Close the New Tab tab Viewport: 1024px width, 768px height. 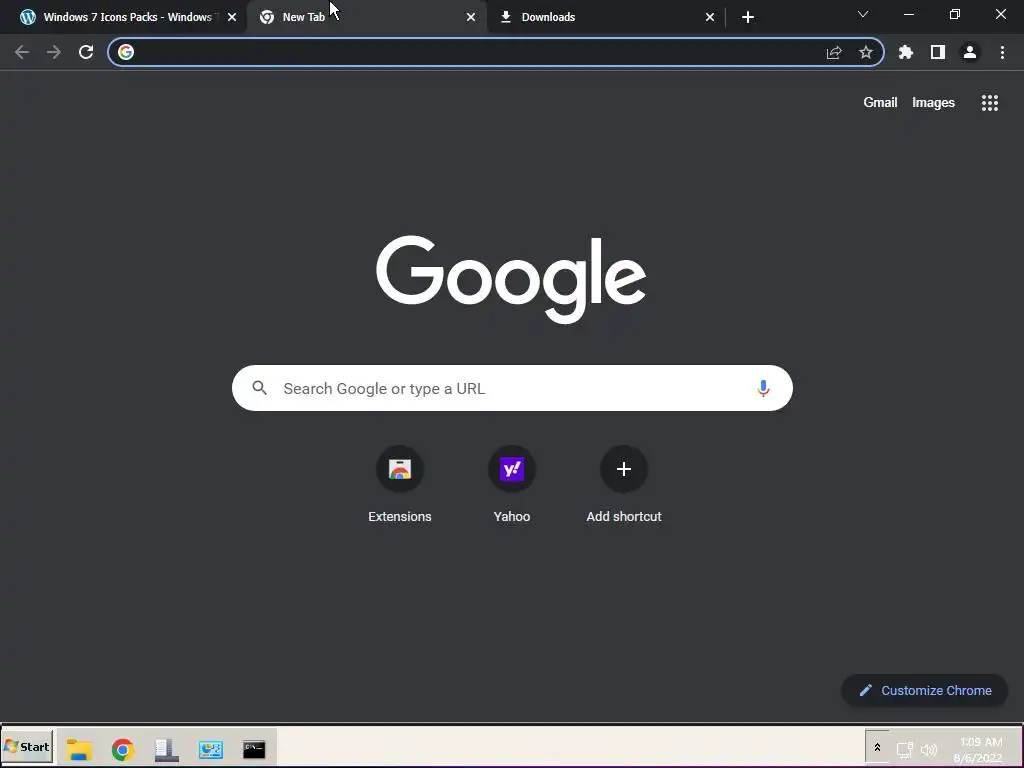click(471, 18)
